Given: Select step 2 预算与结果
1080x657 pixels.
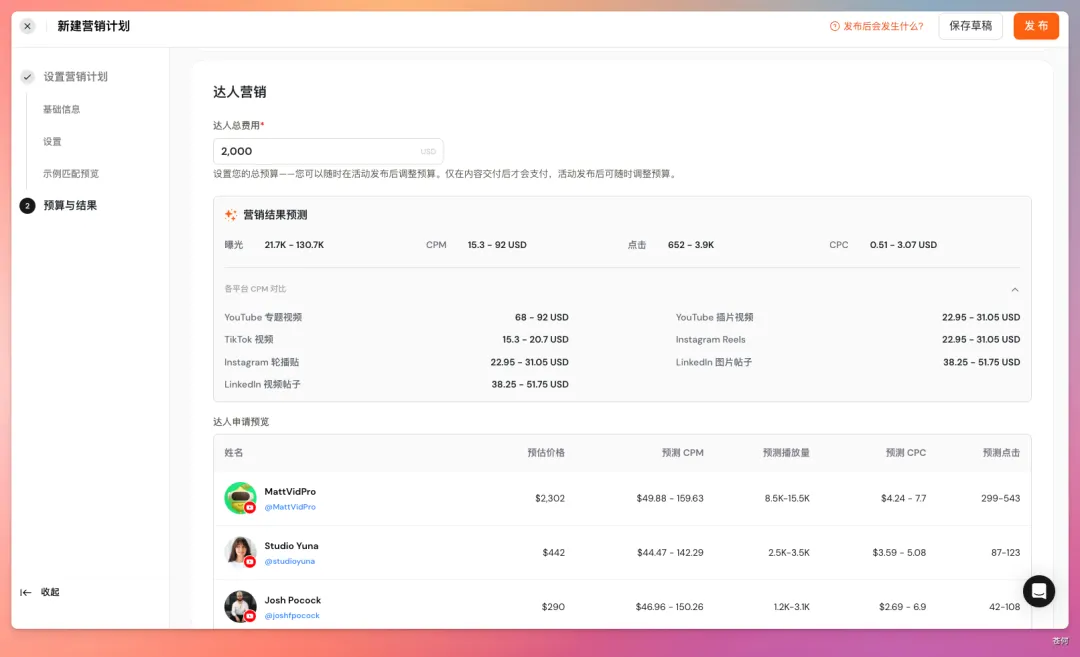Looking at the screenshot, I should (70, 205).
